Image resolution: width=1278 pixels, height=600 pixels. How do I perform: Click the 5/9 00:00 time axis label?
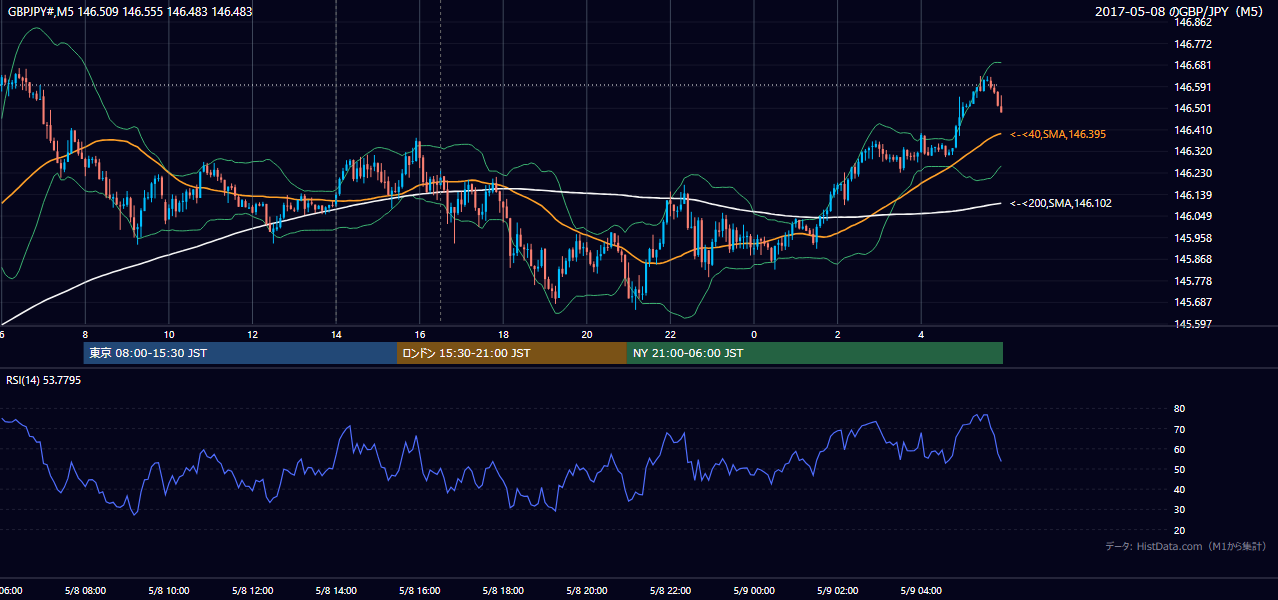pyautogui.click(x=754, y=591)
